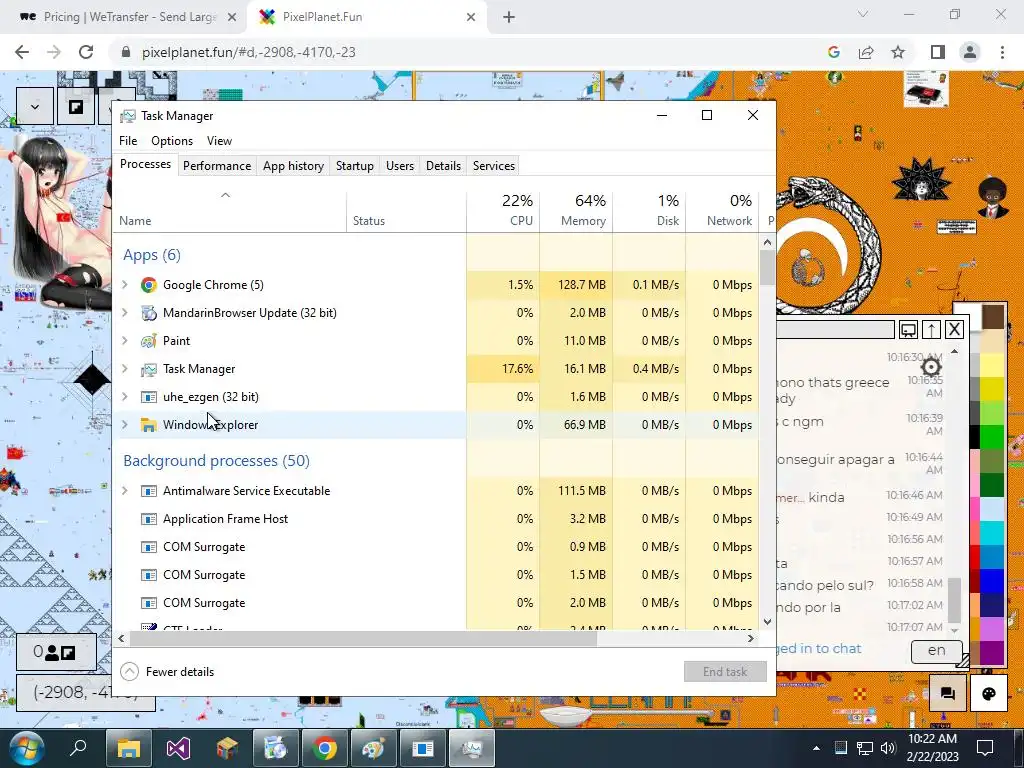Reload the PixelPlanet page

point(86,52)
